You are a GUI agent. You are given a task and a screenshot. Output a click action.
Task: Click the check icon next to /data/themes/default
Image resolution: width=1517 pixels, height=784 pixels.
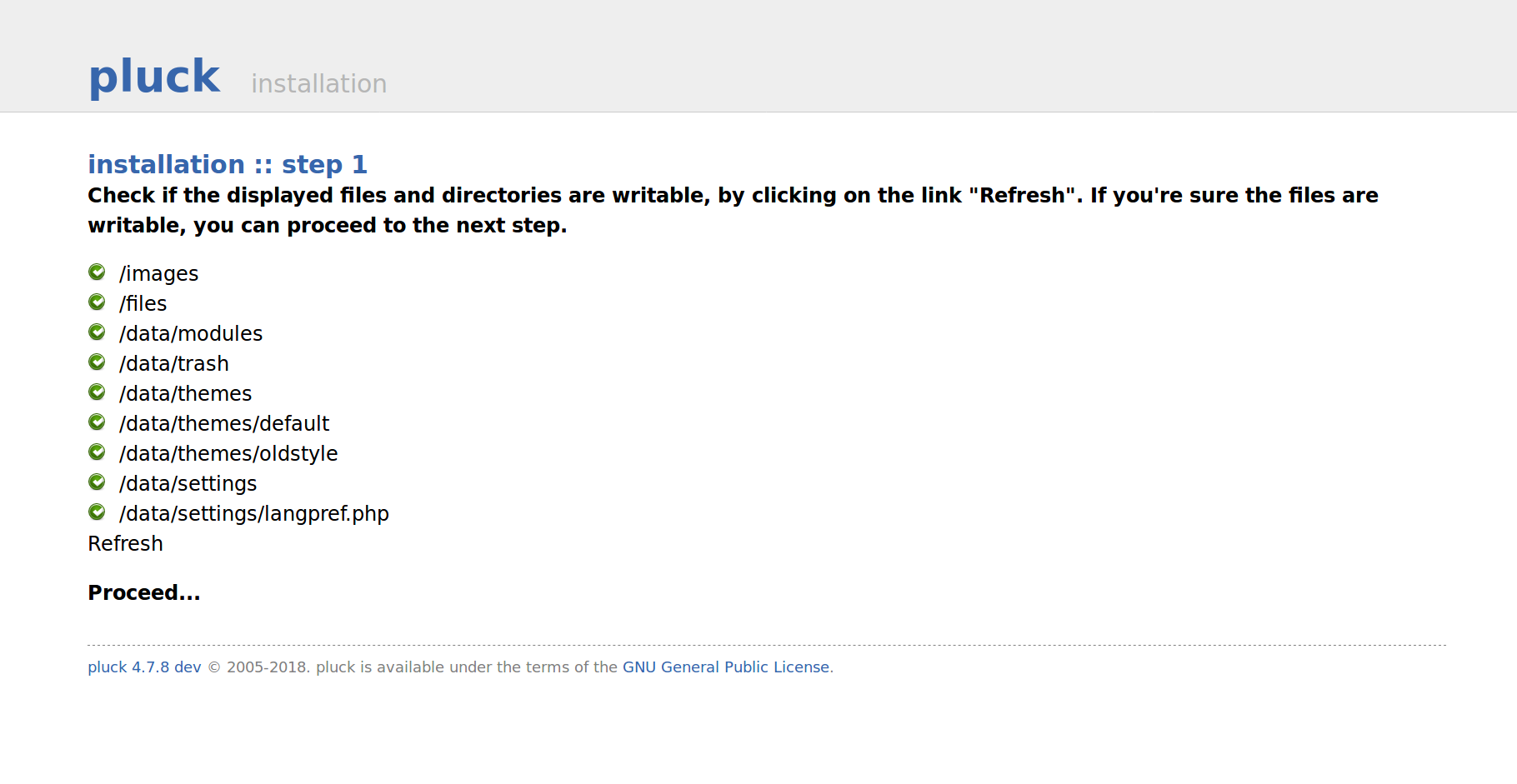point(97,422)
